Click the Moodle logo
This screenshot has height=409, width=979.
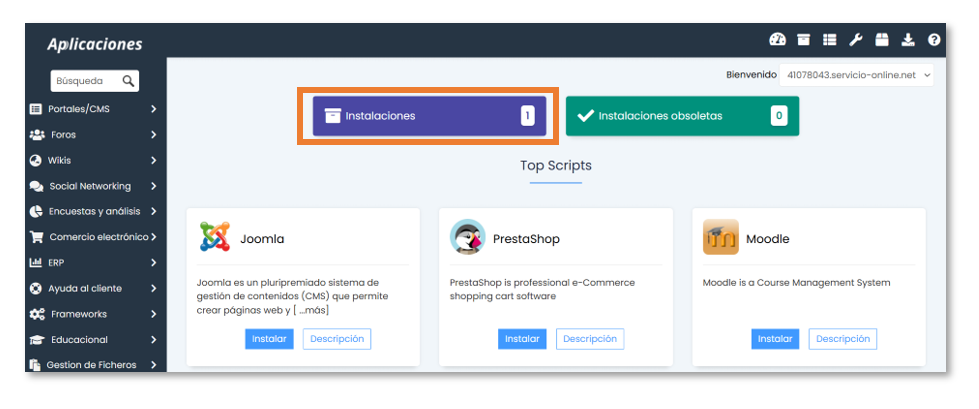pos(721,237)
